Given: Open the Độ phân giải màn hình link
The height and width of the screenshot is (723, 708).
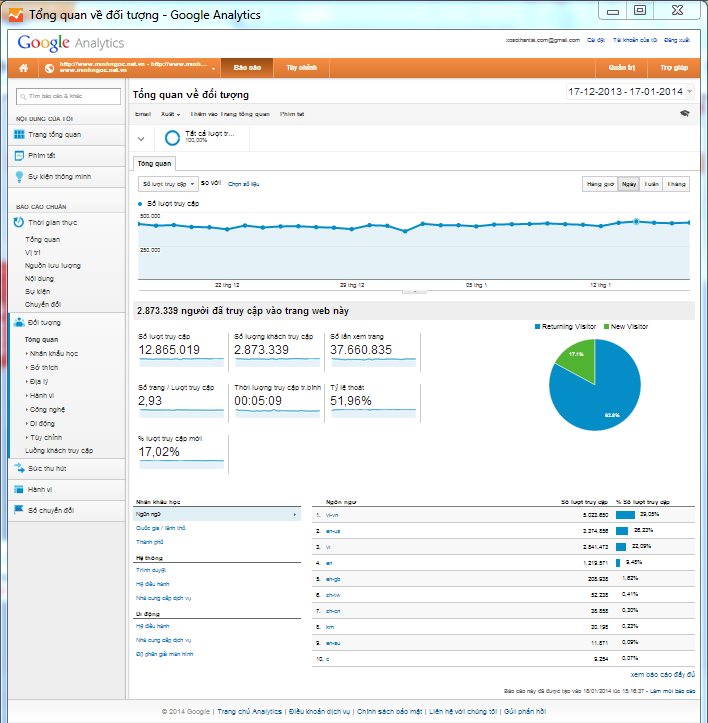Looking at the screenshot, I should pos(165,654).
